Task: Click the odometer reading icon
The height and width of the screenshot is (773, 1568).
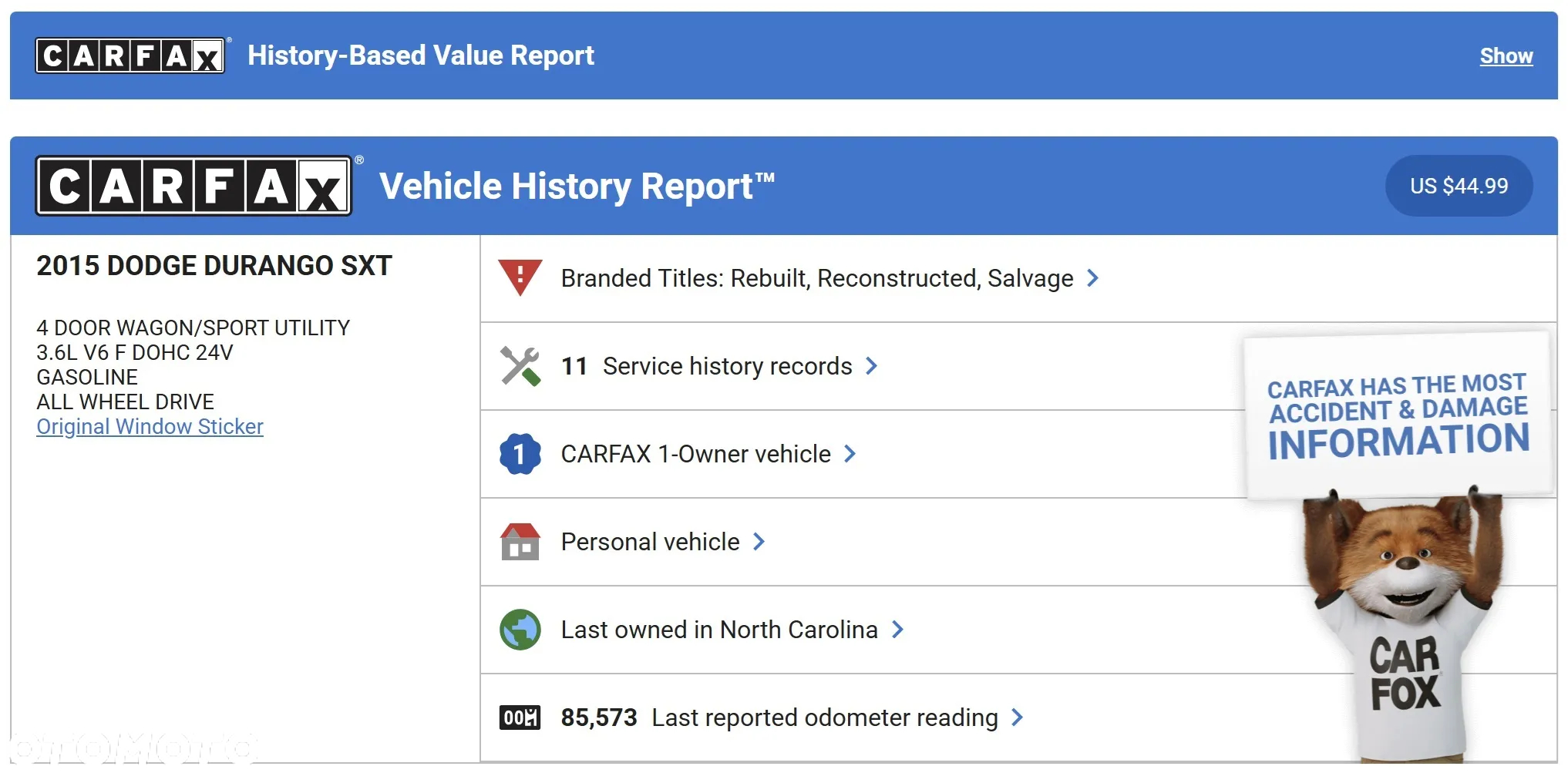Action: click(520, 718)
